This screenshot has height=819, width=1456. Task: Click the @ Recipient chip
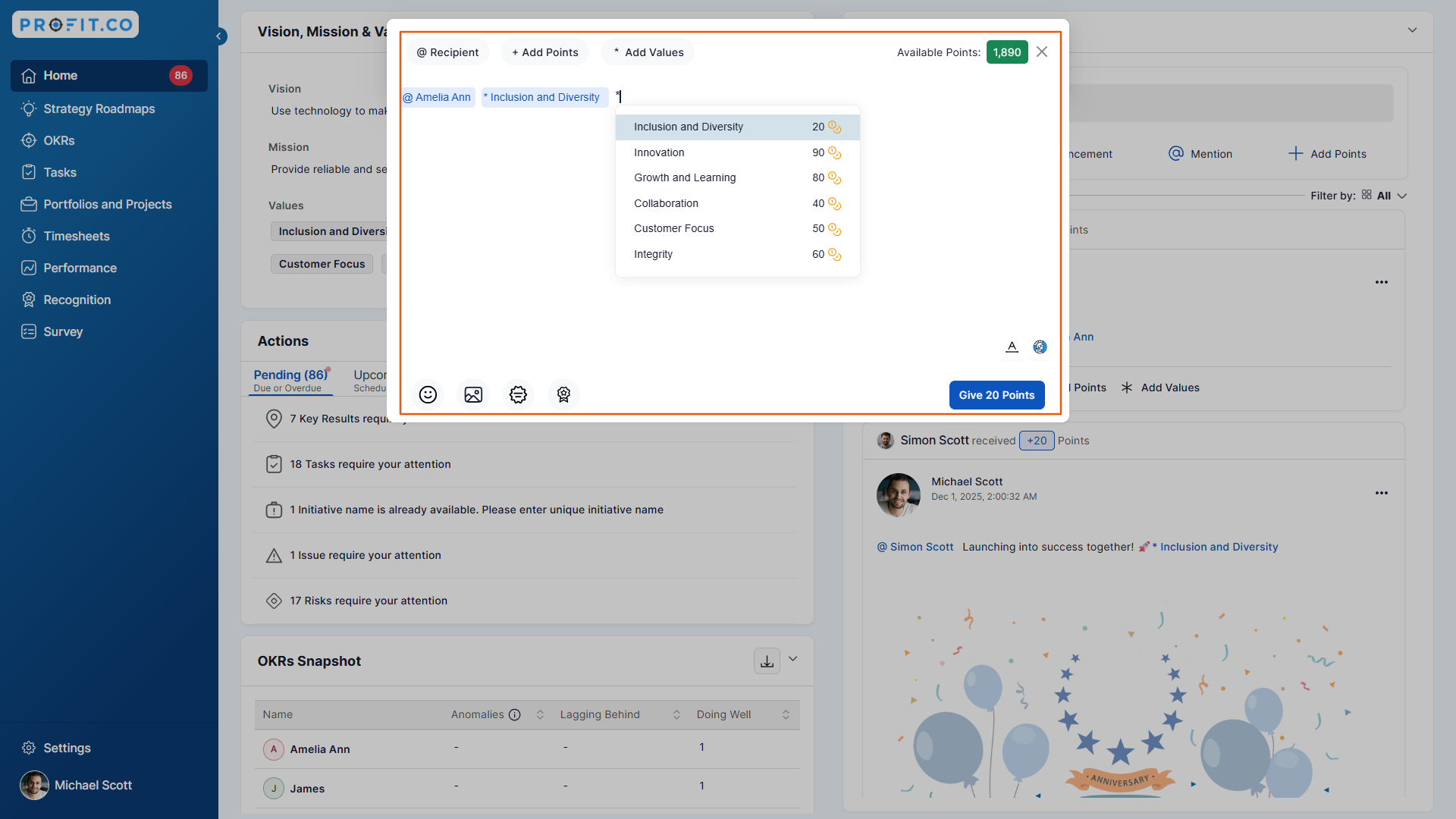447,52
